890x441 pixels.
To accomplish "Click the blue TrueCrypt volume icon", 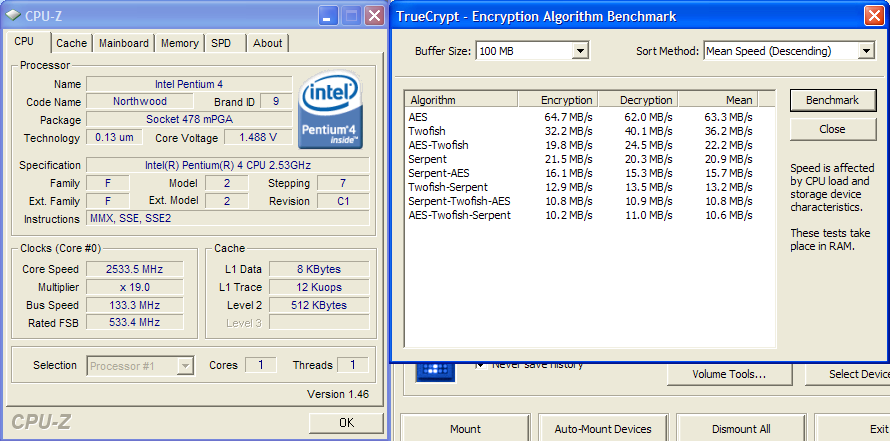I will click(435, 371).
